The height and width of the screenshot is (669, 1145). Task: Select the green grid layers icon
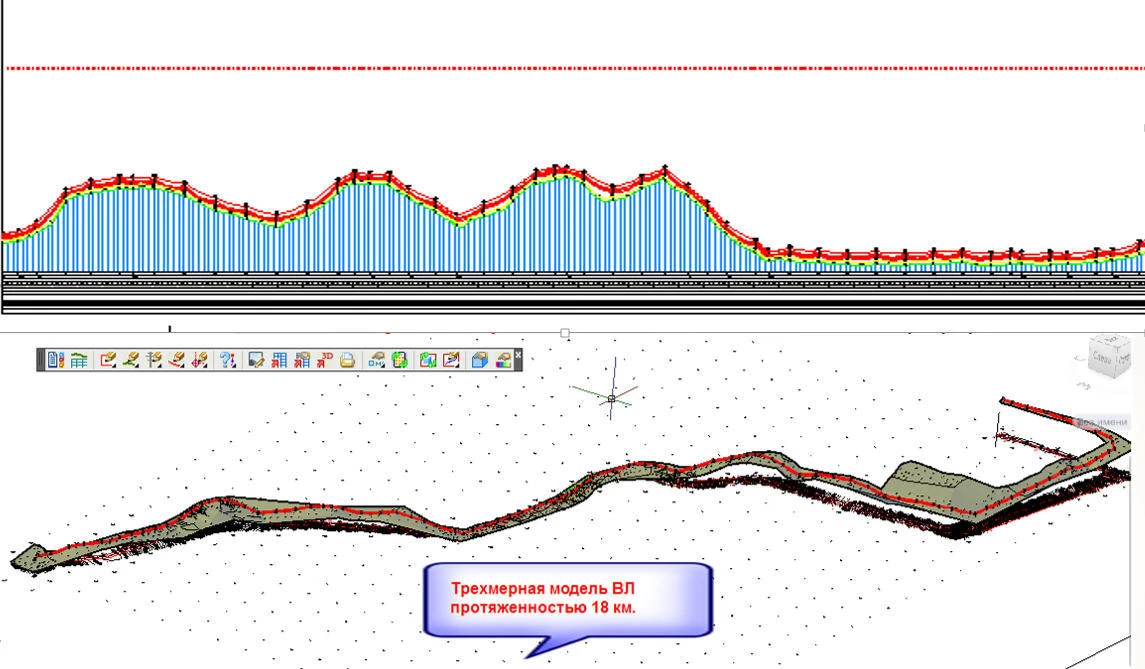(x=400, y=360)
